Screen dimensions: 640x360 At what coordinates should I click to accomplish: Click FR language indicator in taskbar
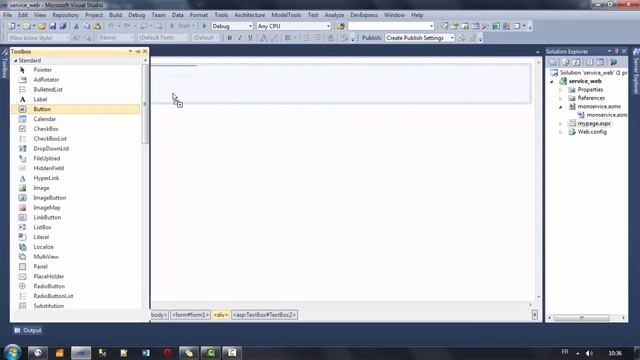tap(565, 352)
